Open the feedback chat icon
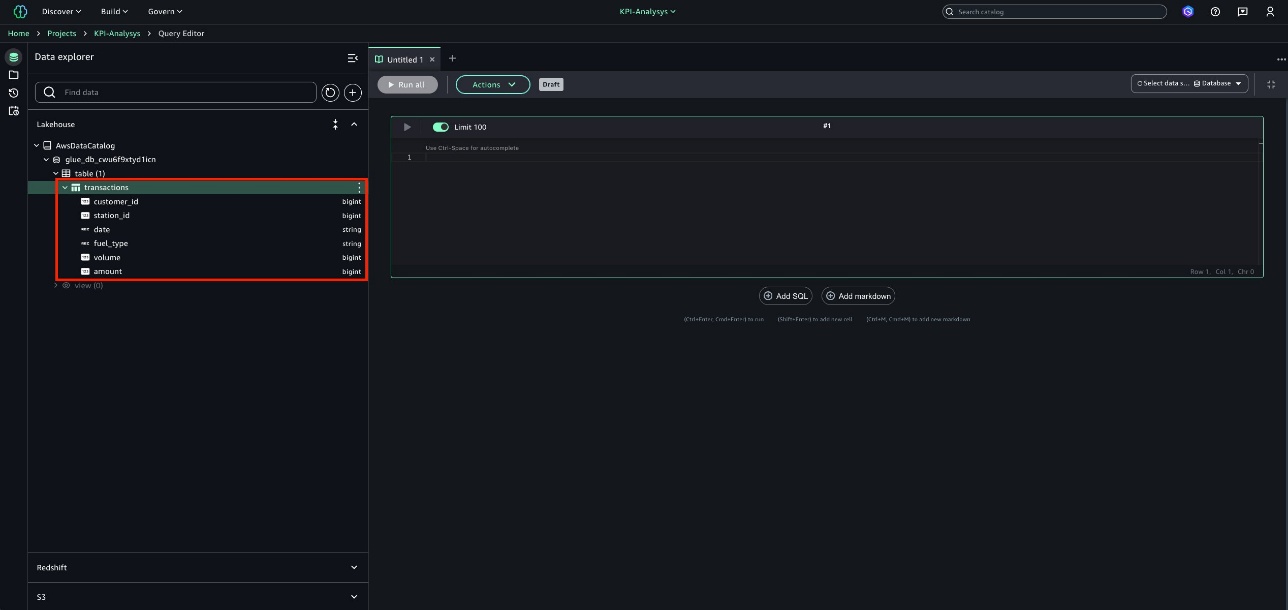The width and height of the screenshot is (1288, 610). [x=1242, y=11]
